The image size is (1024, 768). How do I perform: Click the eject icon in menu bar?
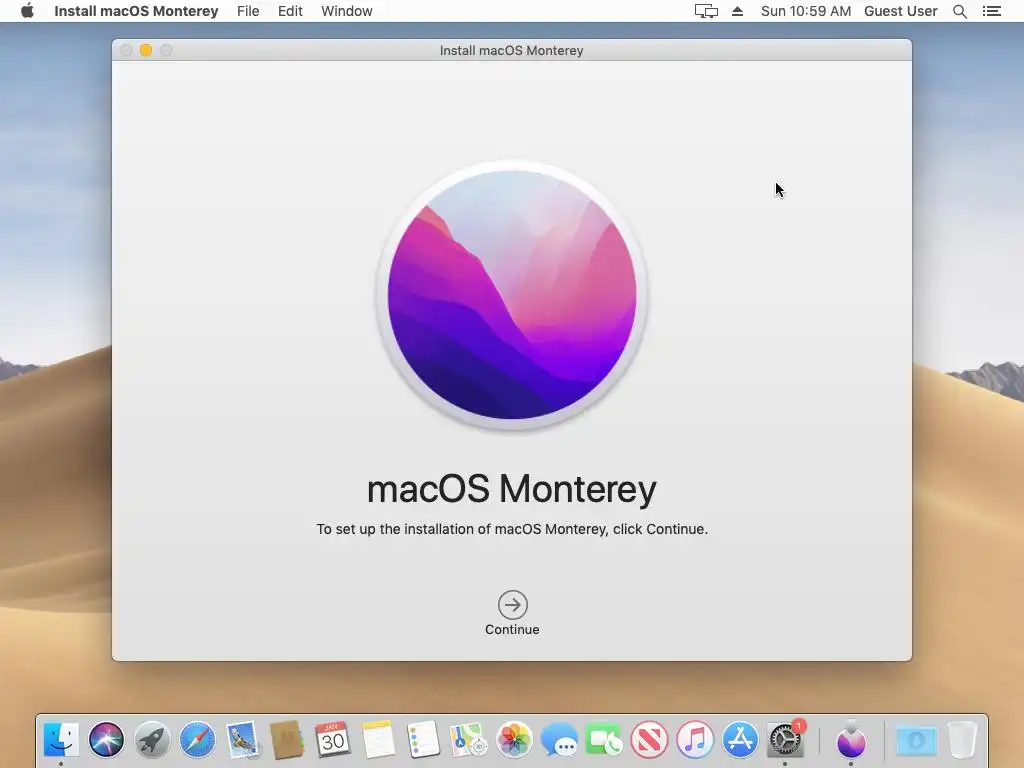737,11
